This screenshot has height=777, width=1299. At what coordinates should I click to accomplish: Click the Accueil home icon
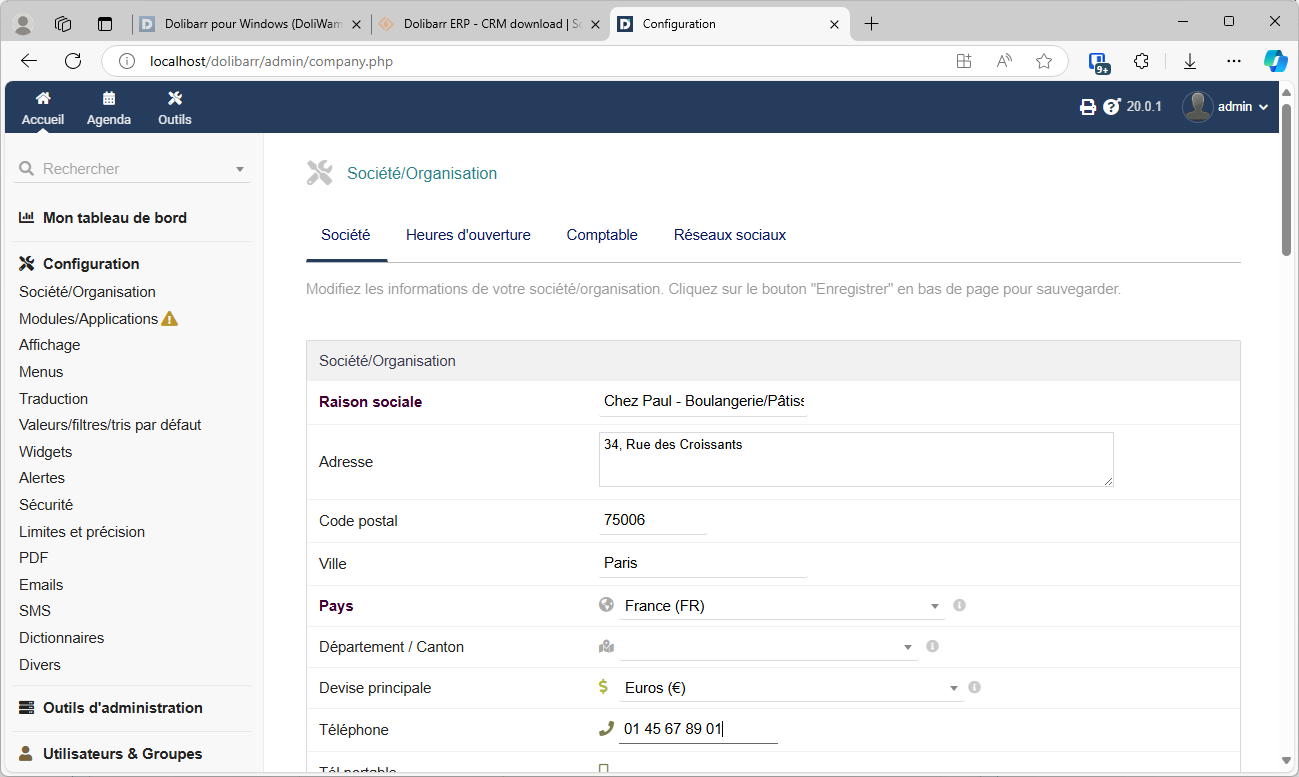point(43,98)
